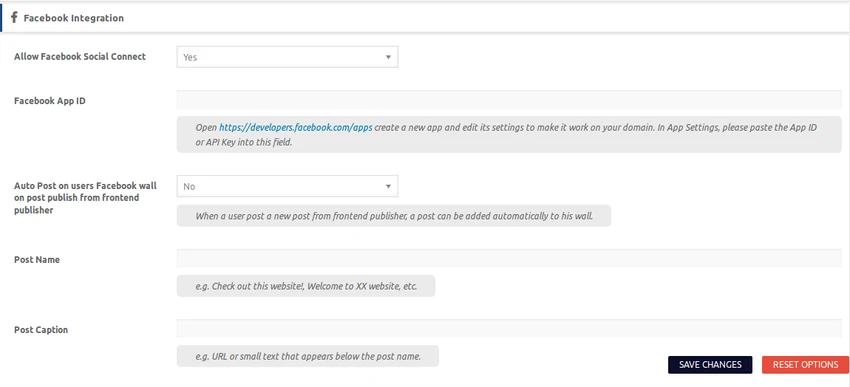Click the frontend publisher auto-post hint text
The height and width of the screenshot is (387, 850).
[x=394, y=215]
